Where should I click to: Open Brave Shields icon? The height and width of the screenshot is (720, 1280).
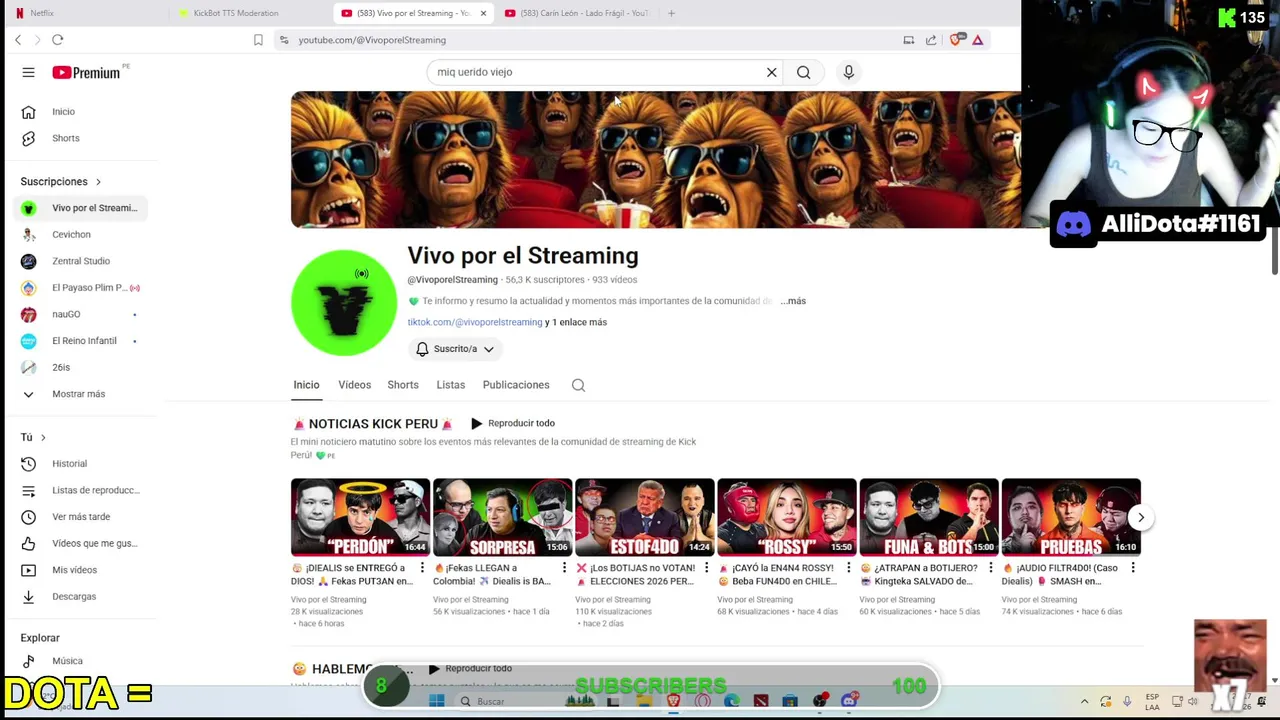(x=956, y=40)
